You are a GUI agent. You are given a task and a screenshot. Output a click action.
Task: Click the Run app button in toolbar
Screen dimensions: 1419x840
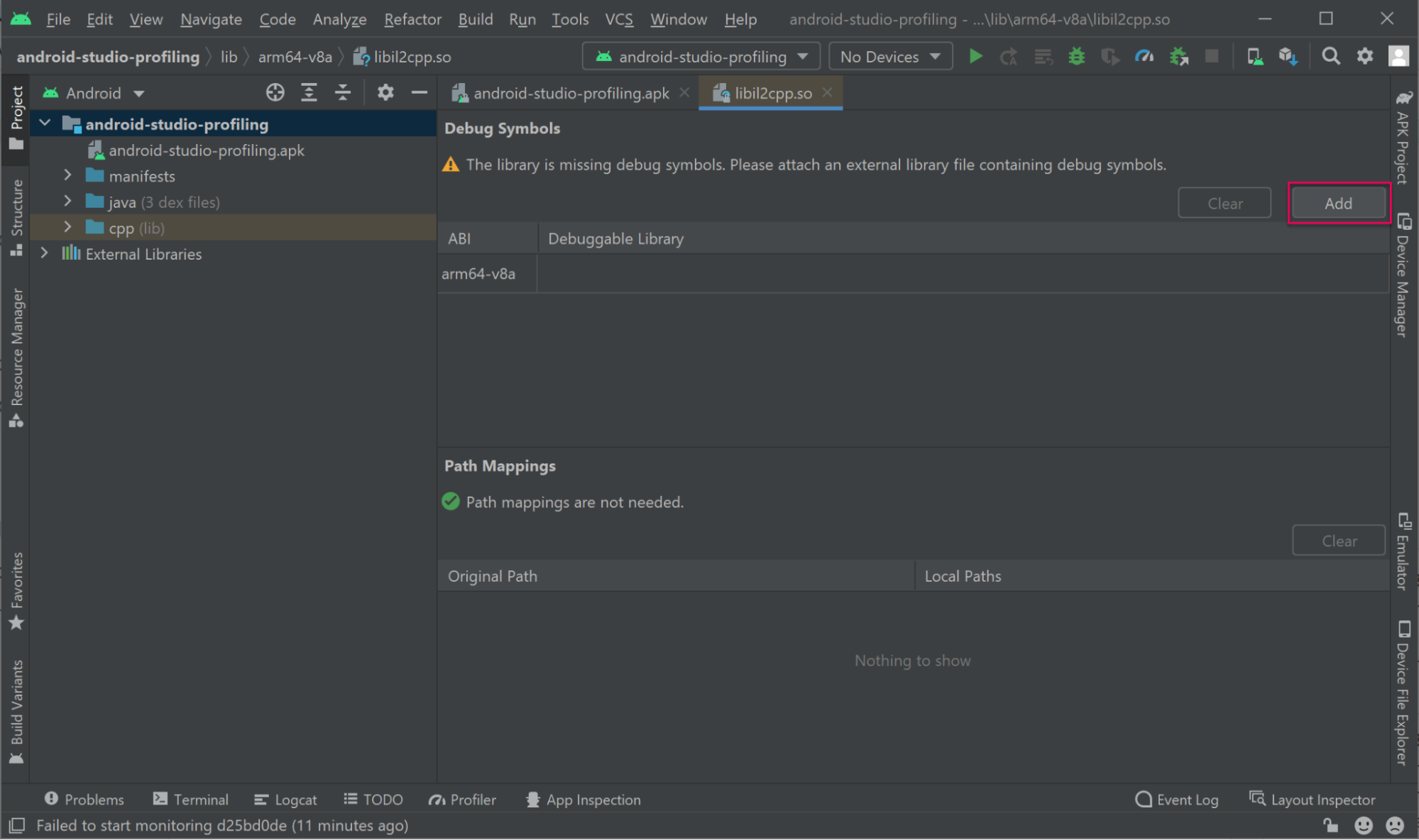[x=976, y=57]
